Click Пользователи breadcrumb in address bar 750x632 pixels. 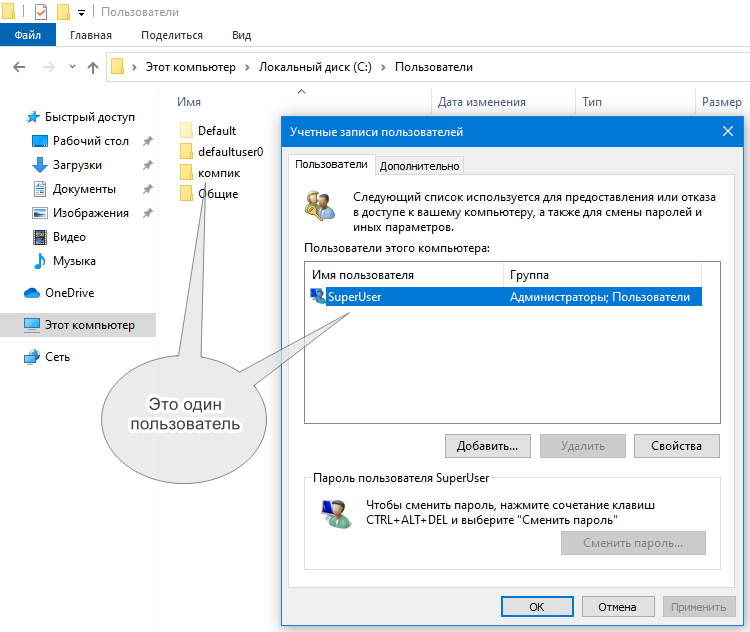coord(433,67)
